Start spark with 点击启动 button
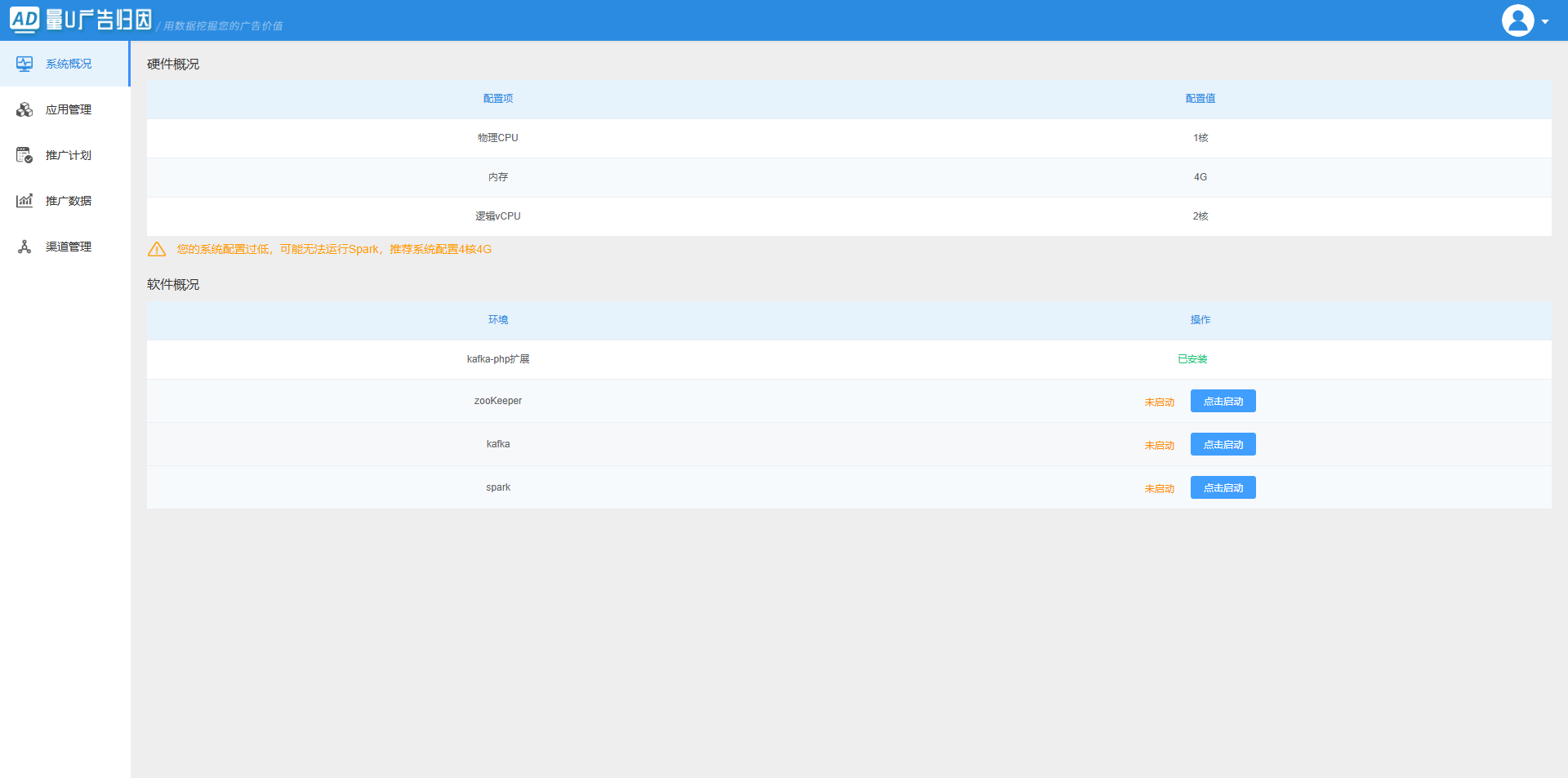The image size is (1568, 778). point(1223,487)
